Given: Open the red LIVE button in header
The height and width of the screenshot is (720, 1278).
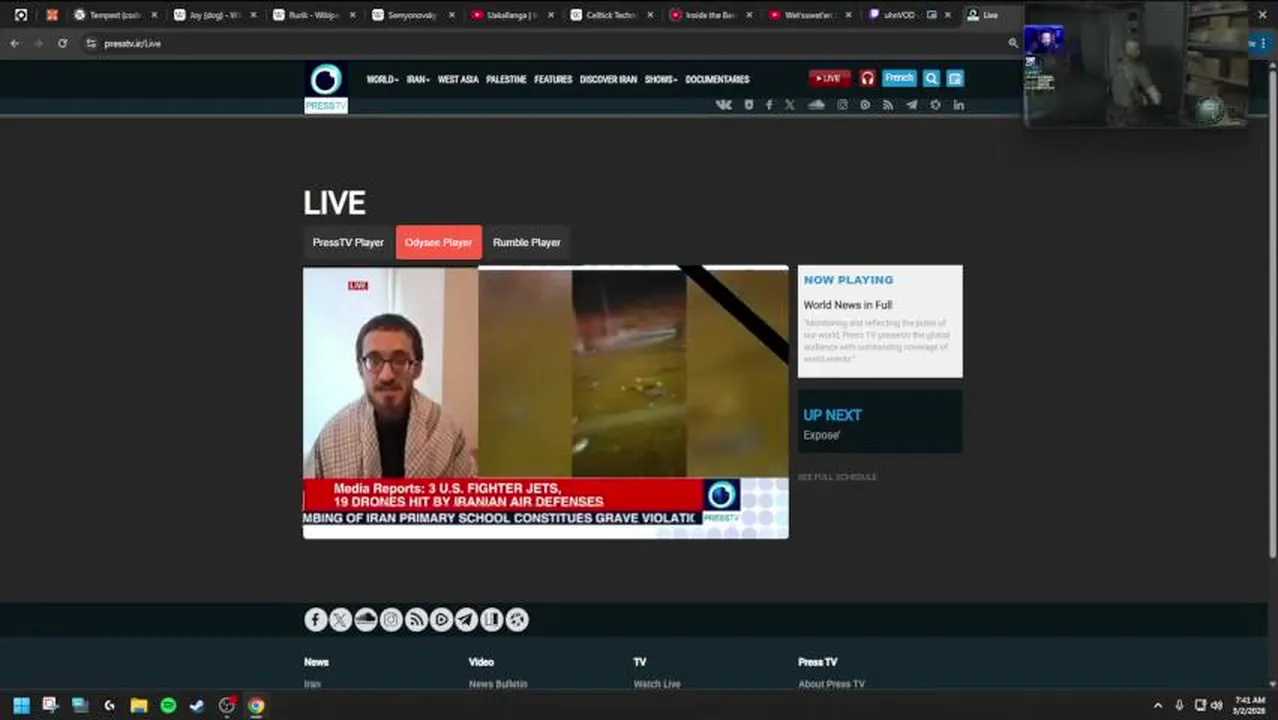Looking at the screenshot, I should coord(829,78).
